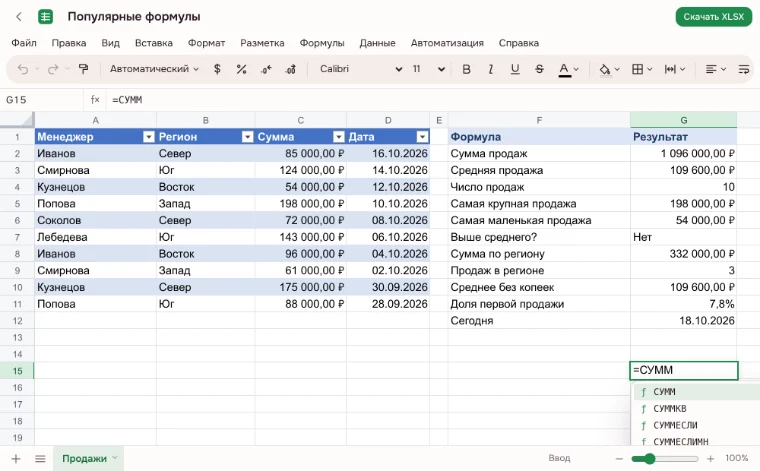760x471 pixels.
Task: Click the fx insert function icon
Action: pos(95,99)
